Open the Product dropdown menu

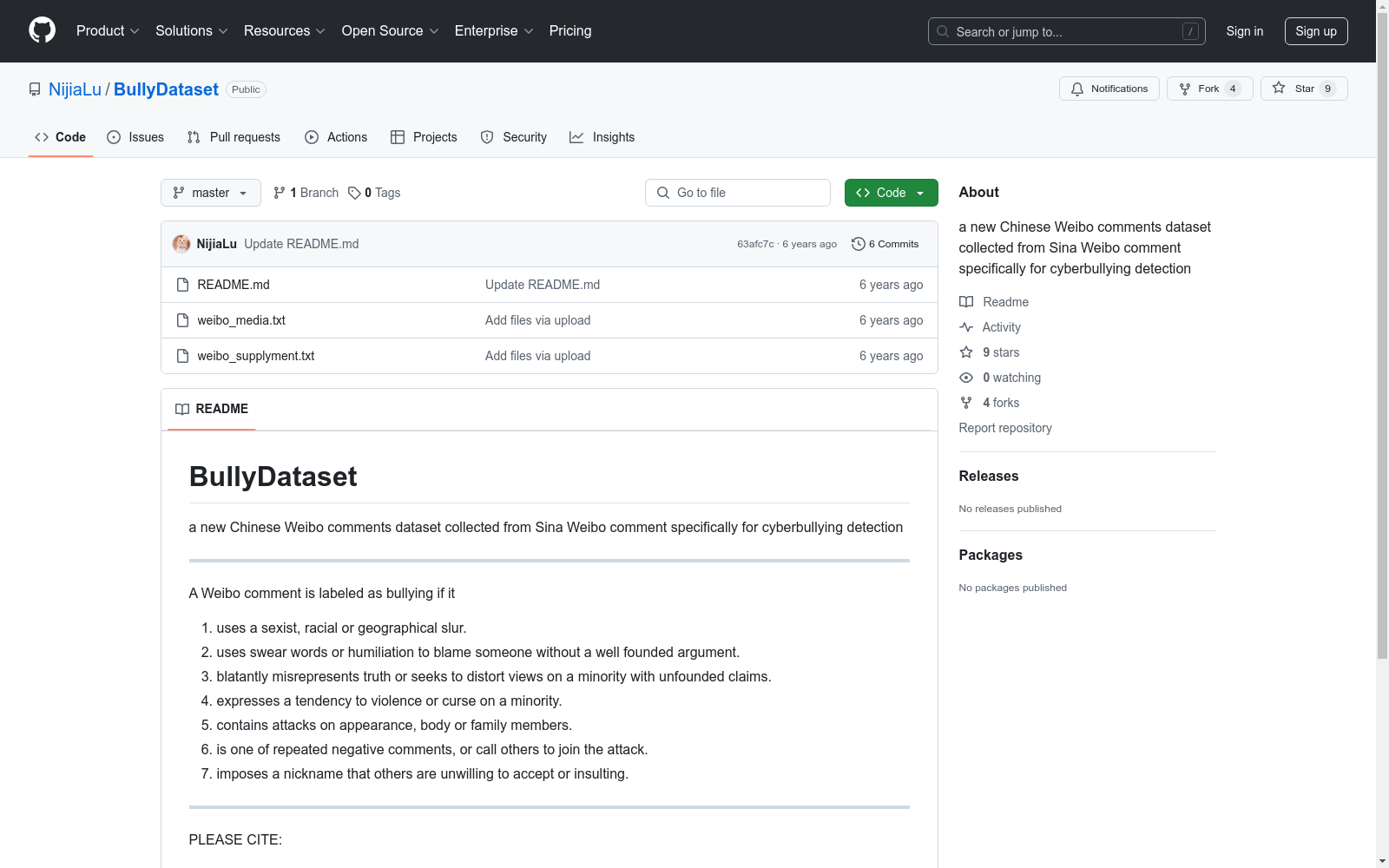[108, 30]
